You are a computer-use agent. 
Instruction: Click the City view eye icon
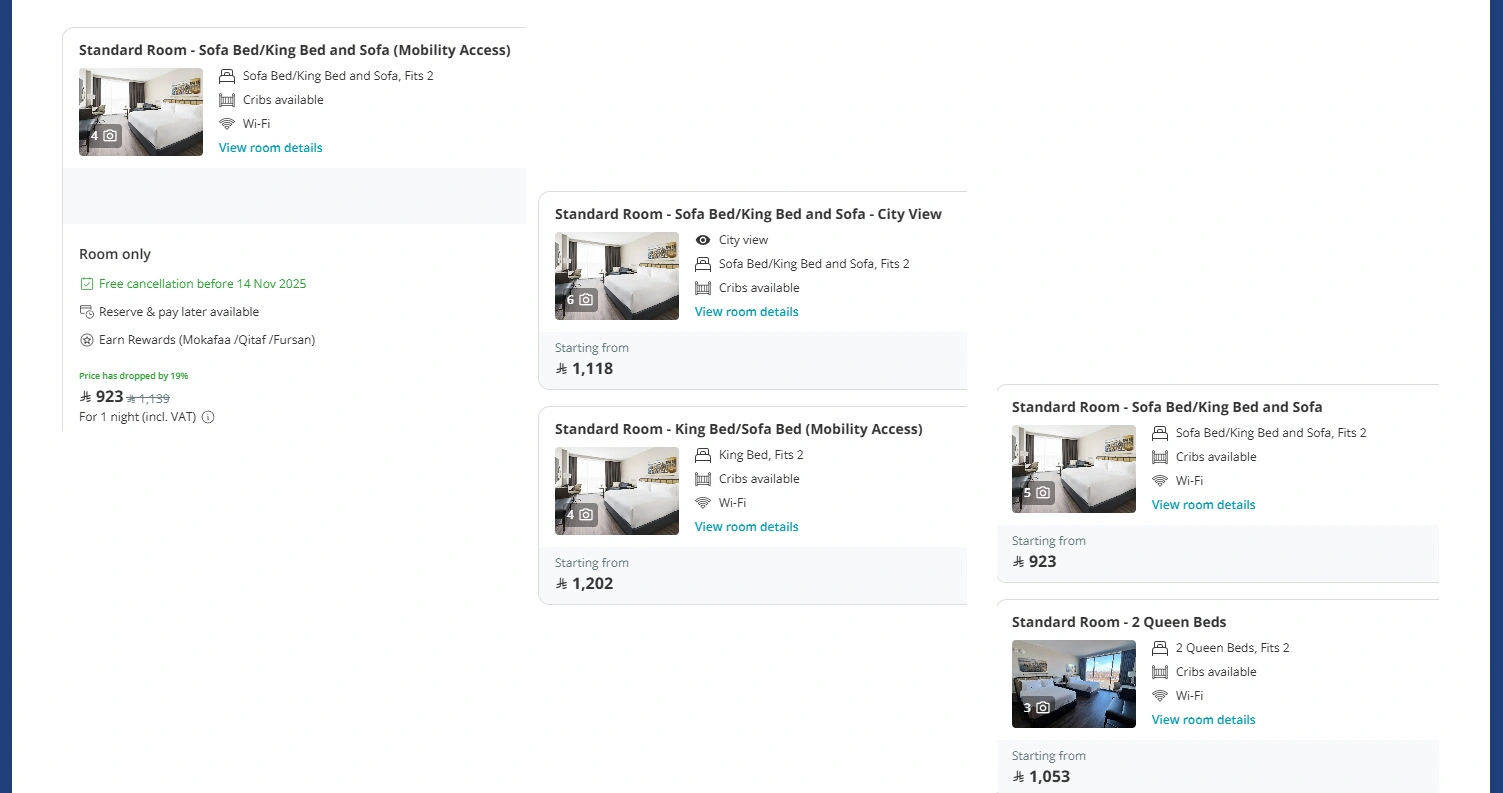tap(703, 240)
